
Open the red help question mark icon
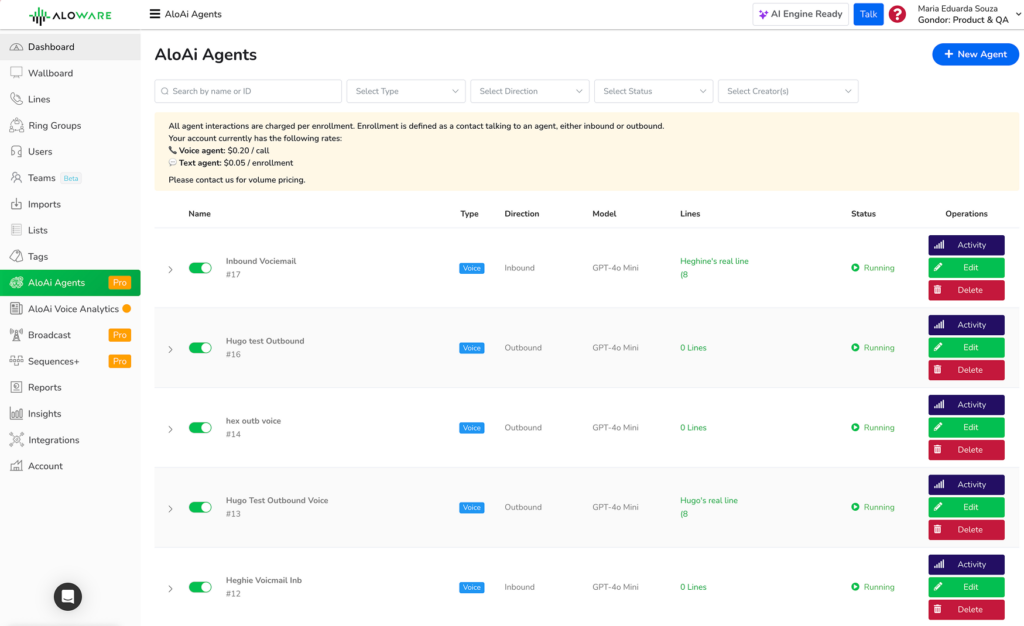(x=897, y=14)
